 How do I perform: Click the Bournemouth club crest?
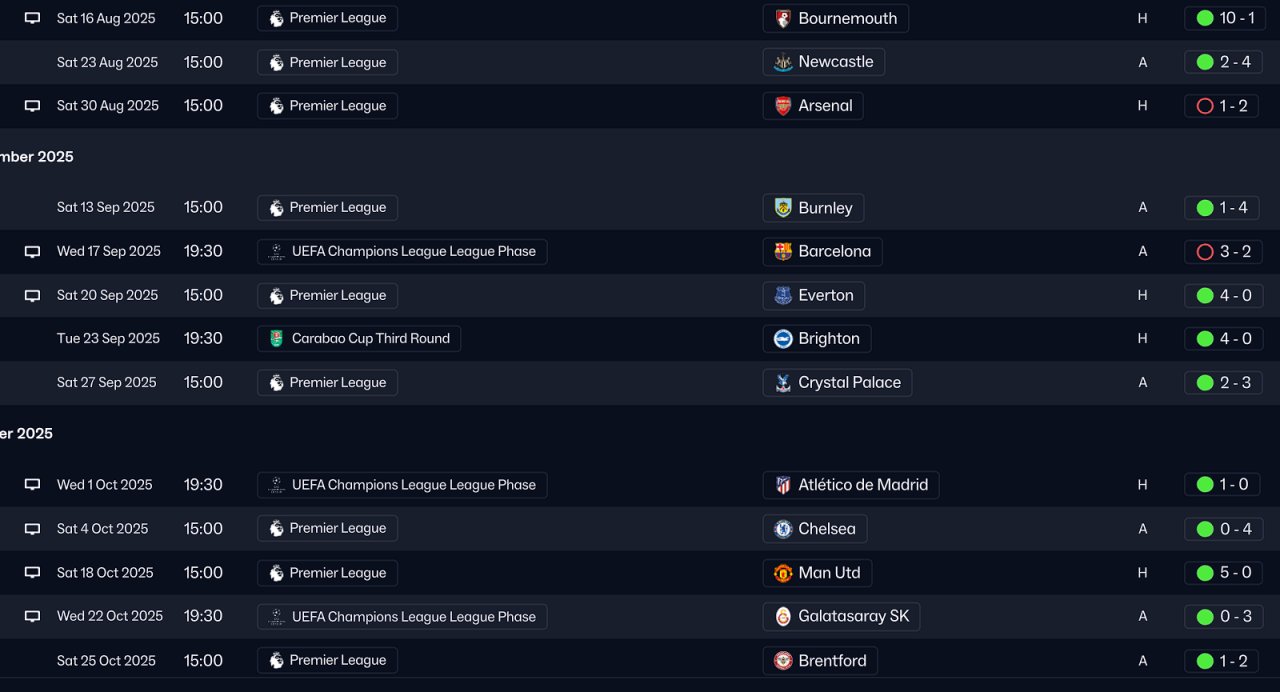(784, 18)
